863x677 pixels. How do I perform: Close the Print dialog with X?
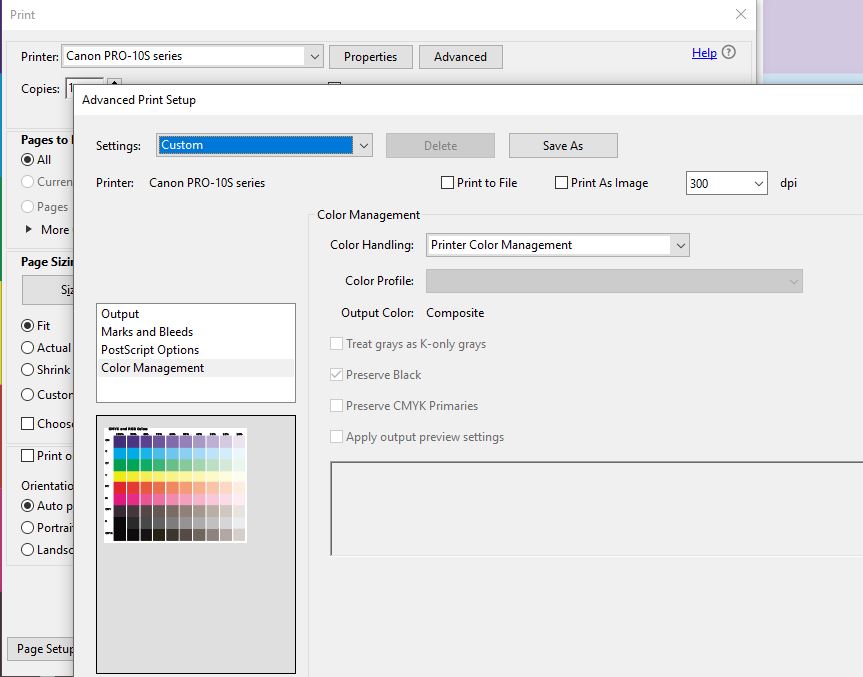pos(741,14)
